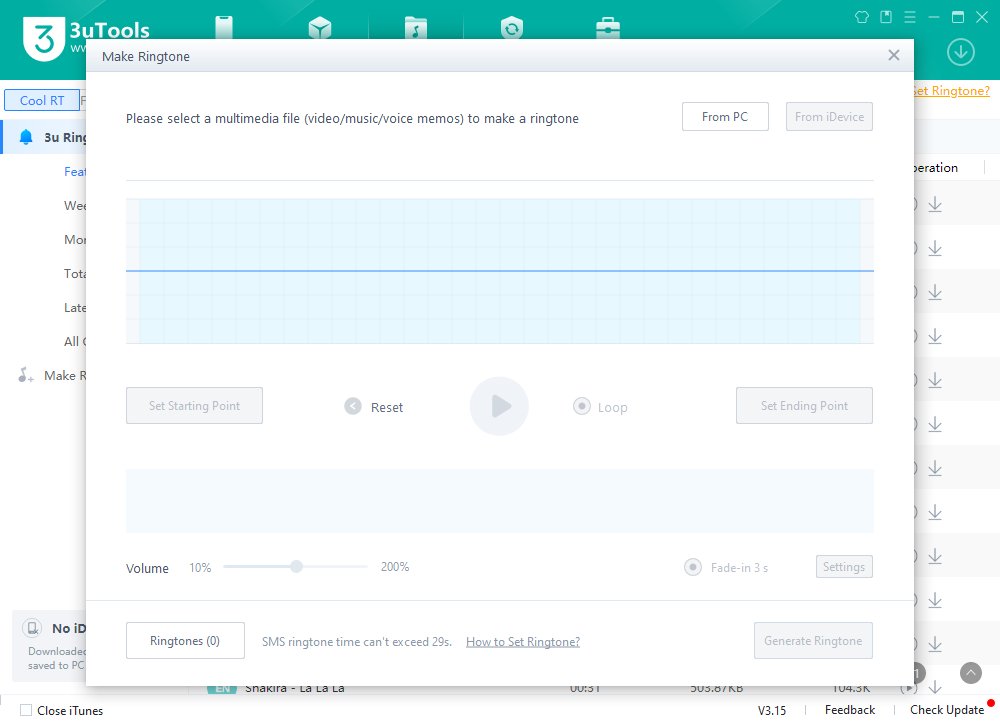The image size is (1000, 725).
Task: Click the skin shirt icon in title bar
Action: (x=862, y=17)
